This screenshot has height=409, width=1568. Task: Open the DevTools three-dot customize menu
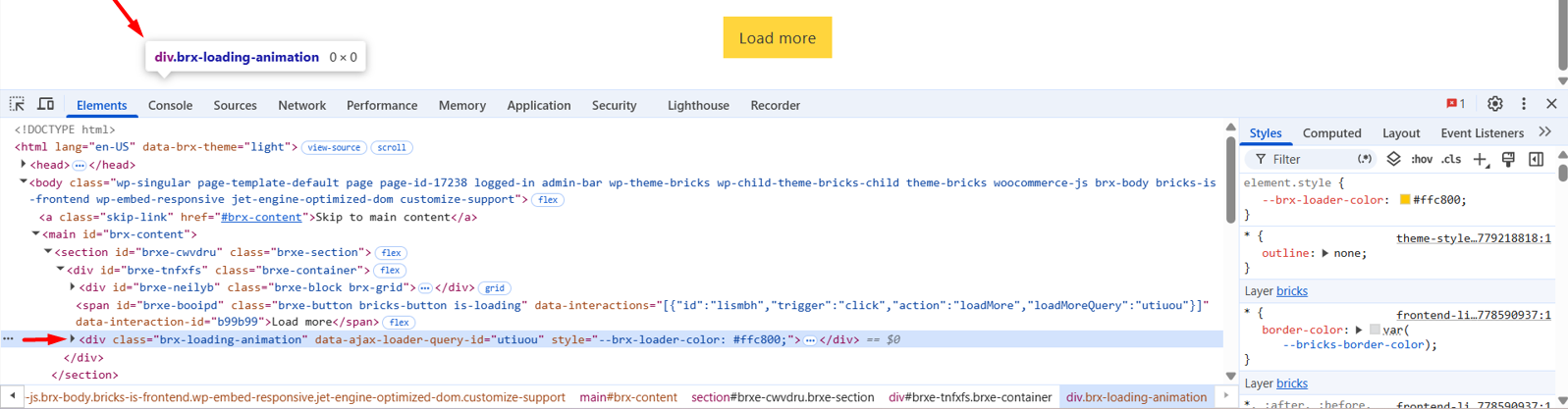coord(1524,104)
